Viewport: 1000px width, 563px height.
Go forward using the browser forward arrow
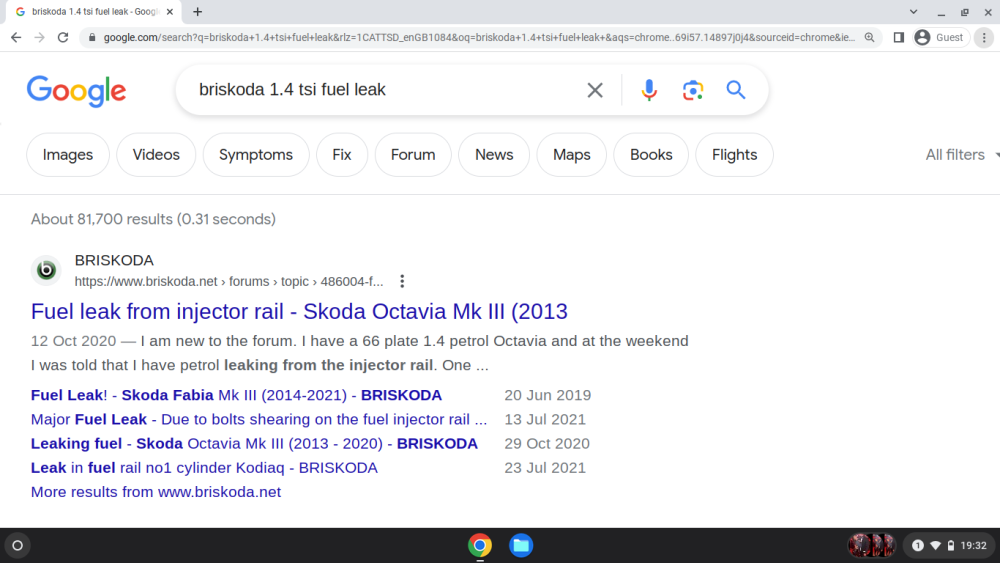point(40,38)
